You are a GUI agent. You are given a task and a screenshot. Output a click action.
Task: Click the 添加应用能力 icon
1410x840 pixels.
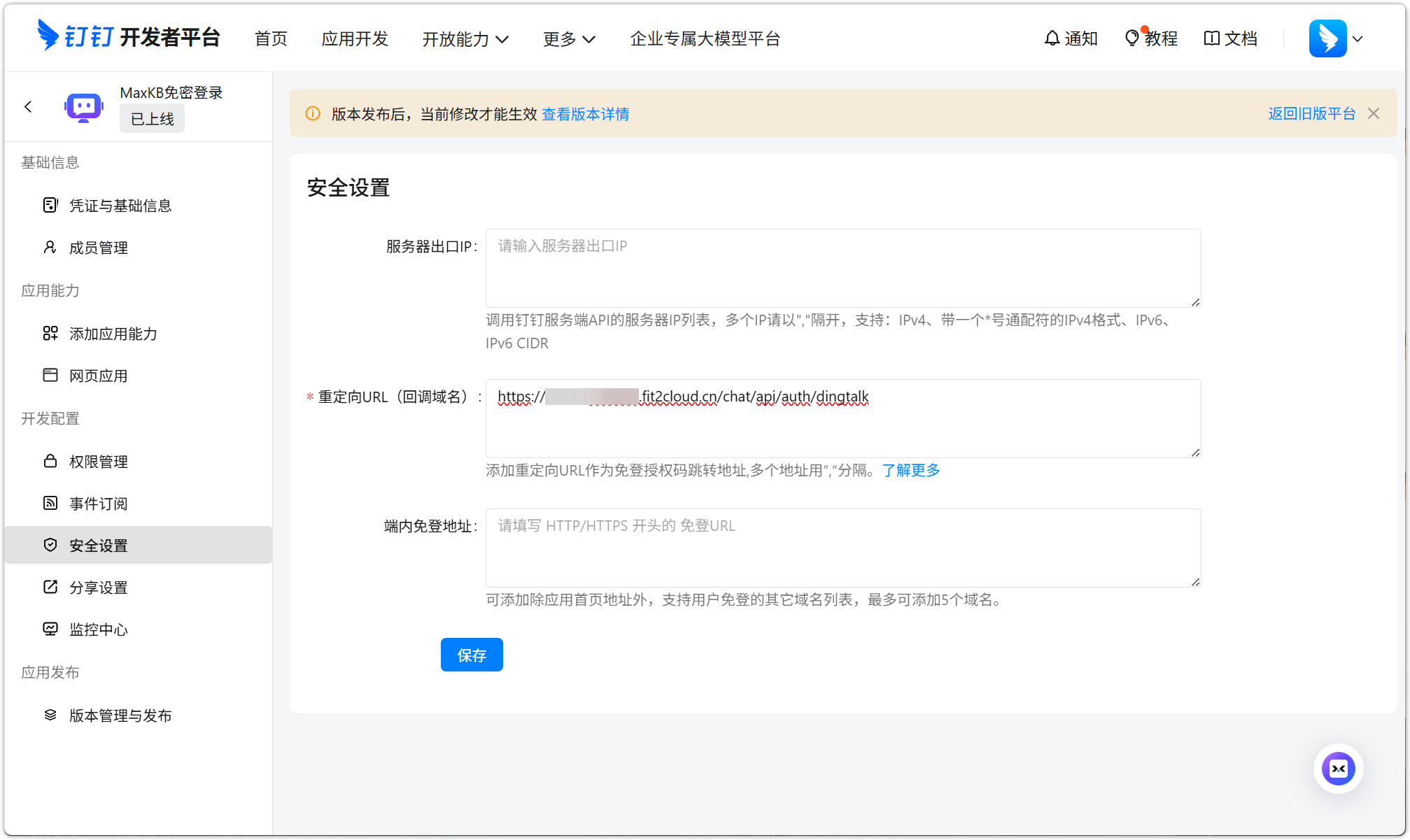50,334
